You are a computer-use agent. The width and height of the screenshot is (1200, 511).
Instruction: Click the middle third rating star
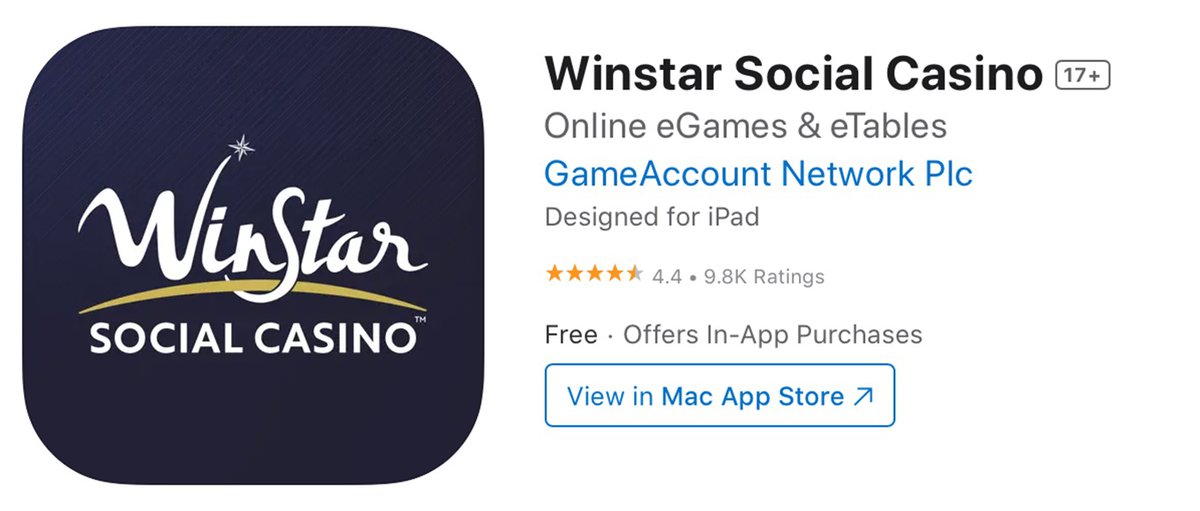pos(594,274)
